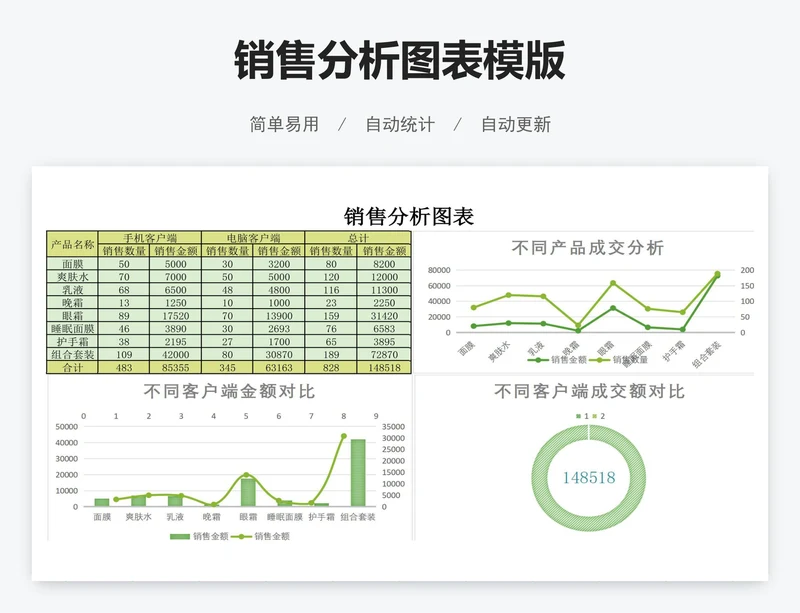The height and width of the screenshot is (613, 800).
Task: Click the 35000 right-axis label in the bar chart
Action: [393, 427]
